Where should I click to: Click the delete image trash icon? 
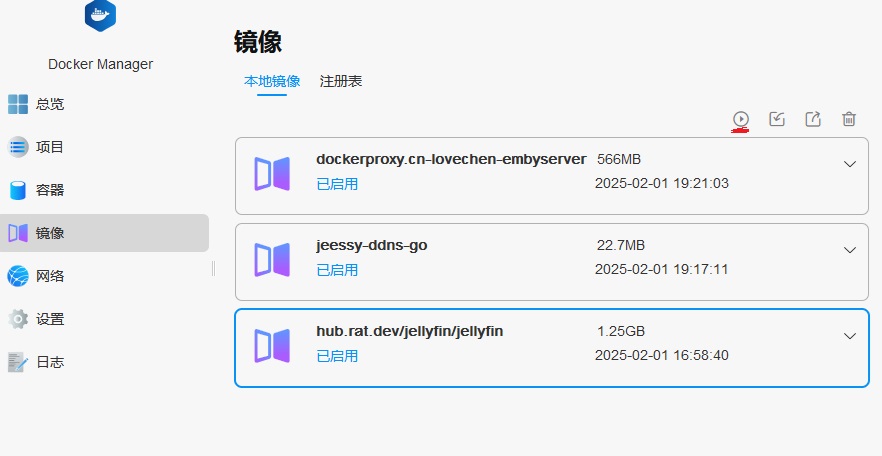point(849,119)
